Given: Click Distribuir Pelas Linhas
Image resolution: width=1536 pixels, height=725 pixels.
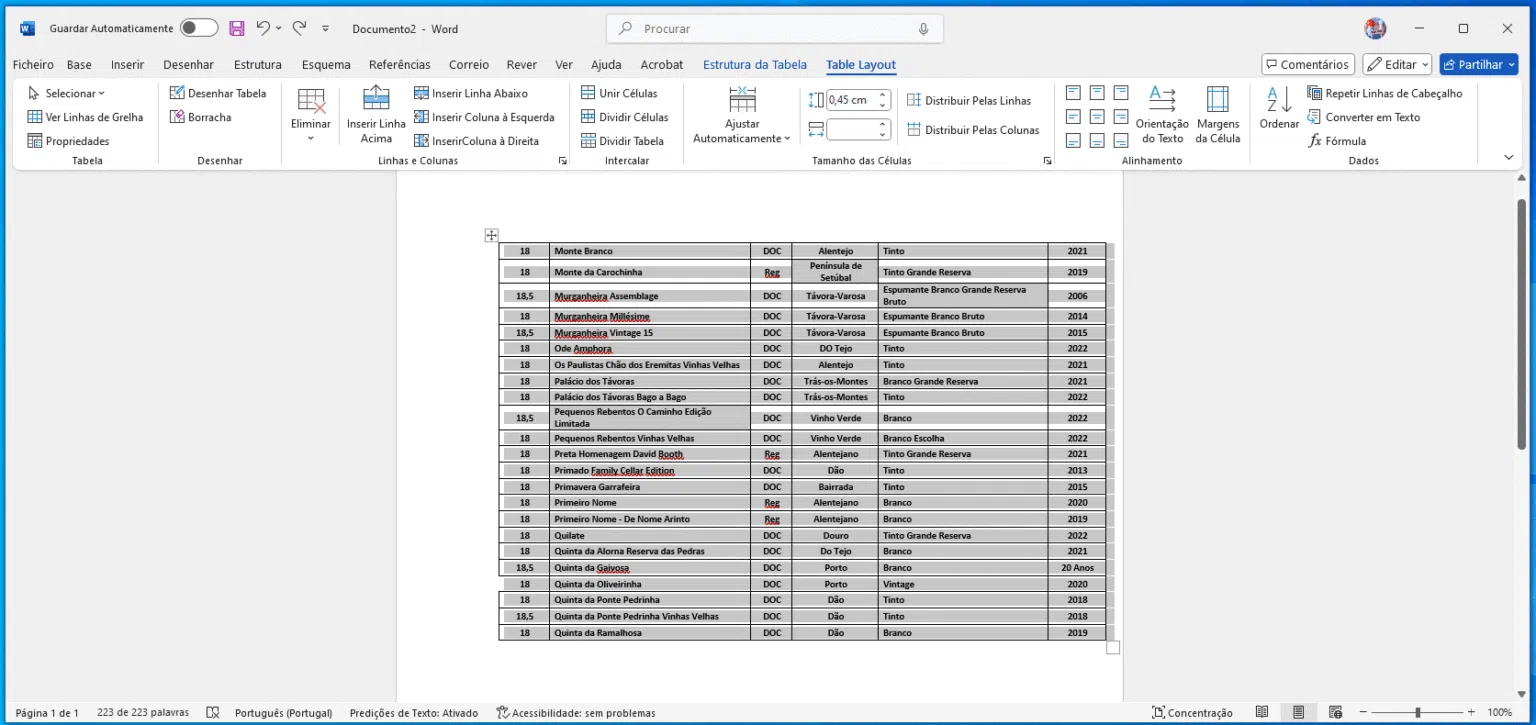Looking at the screenshot, I should click(968, 100).
